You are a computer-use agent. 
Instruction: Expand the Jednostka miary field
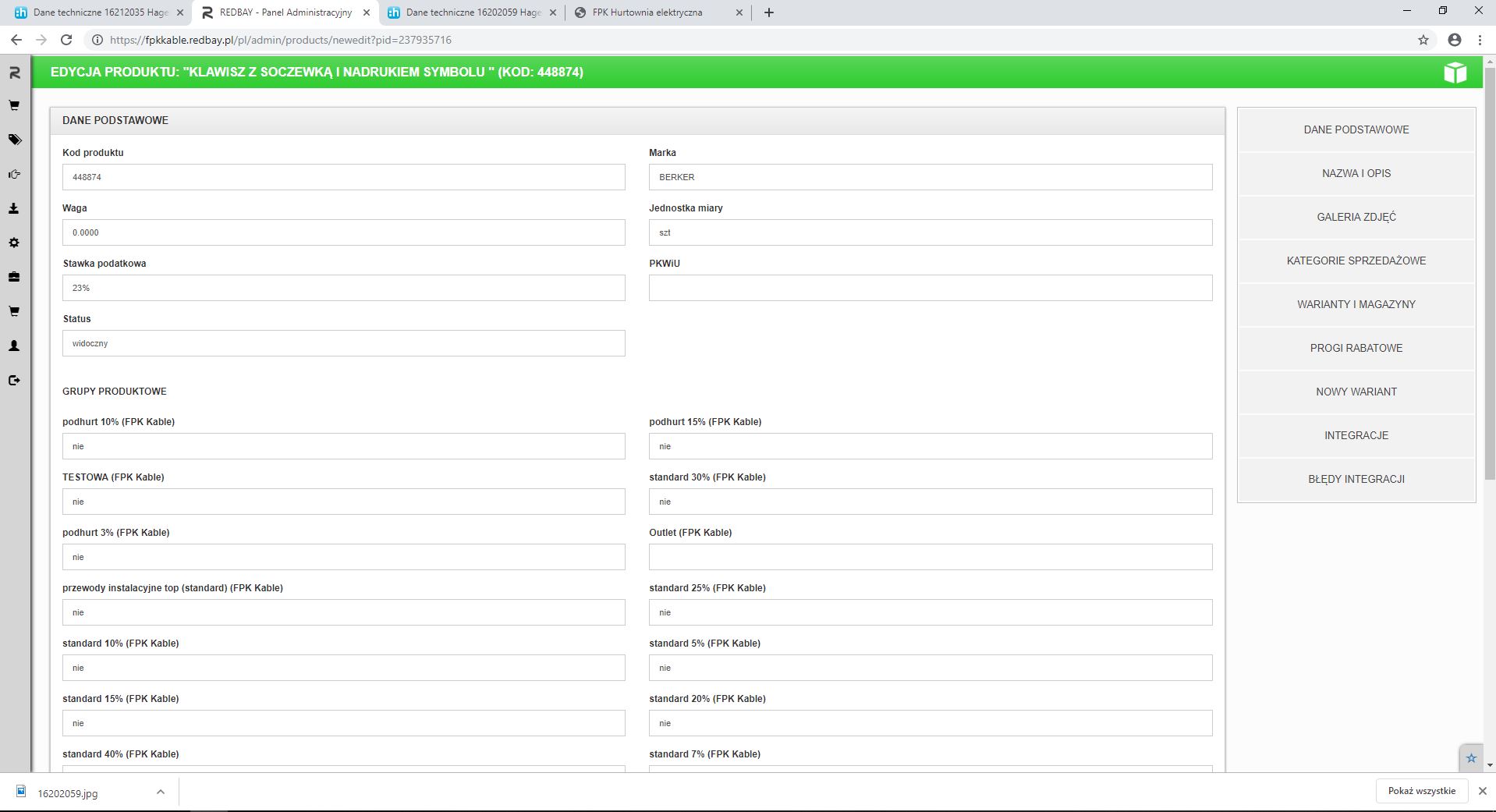(x=930, y=232)
